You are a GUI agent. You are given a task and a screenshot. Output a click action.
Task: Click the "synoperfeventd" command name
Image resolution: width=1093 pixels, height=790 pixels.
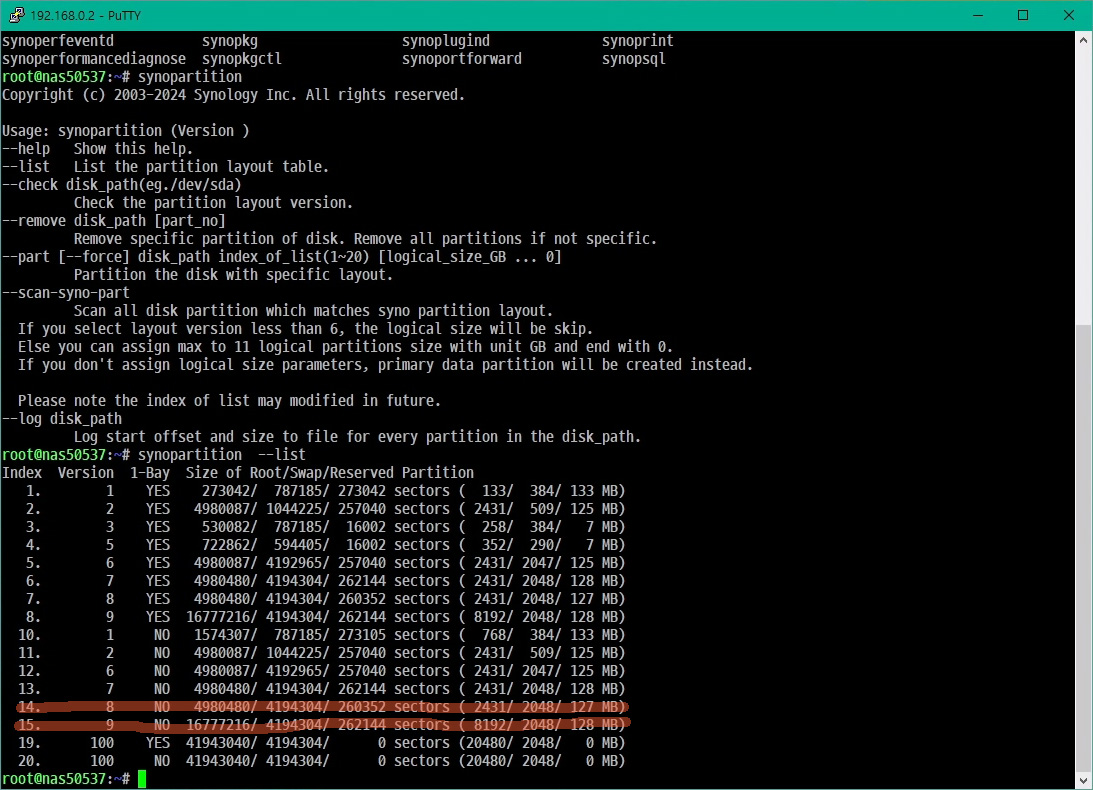[x=58, y=41]
